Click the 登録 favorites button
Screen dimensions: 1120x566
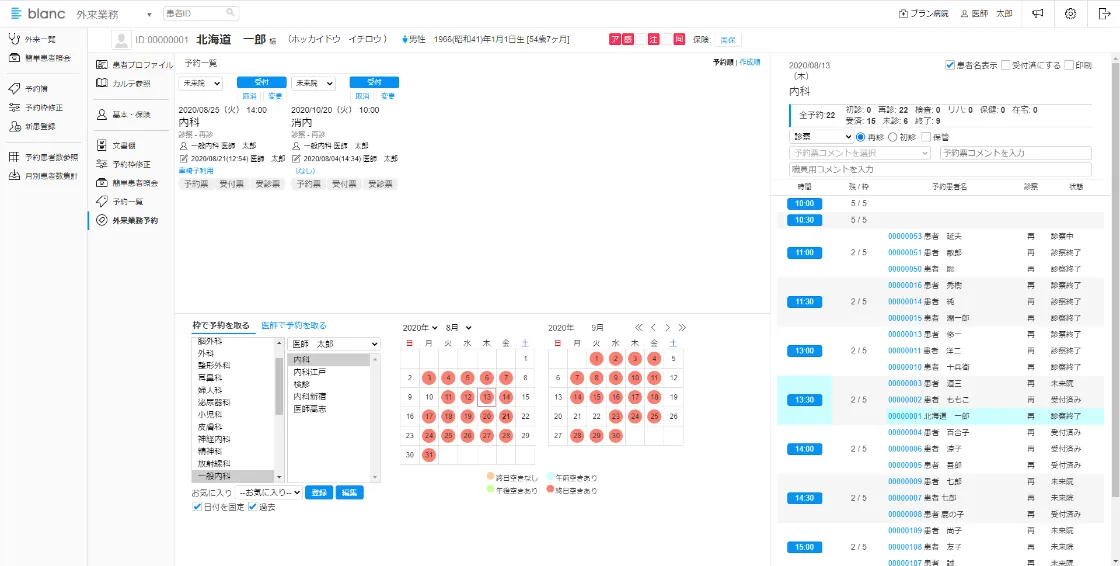[x=319, y=492]
